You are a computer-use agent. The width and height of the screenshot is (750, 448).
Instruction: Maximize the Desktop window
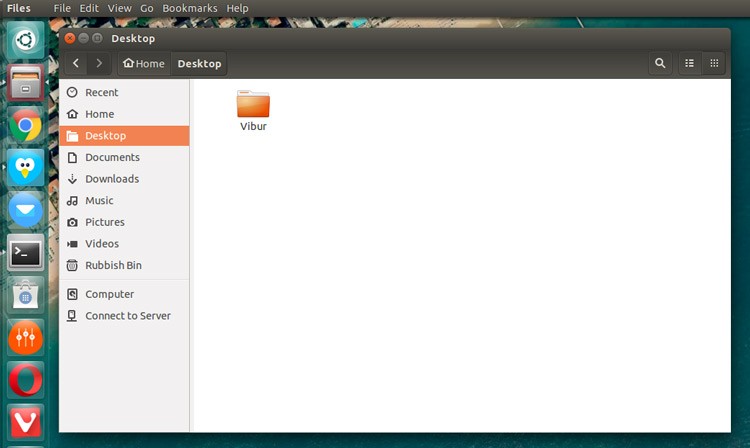click(97, 38)
